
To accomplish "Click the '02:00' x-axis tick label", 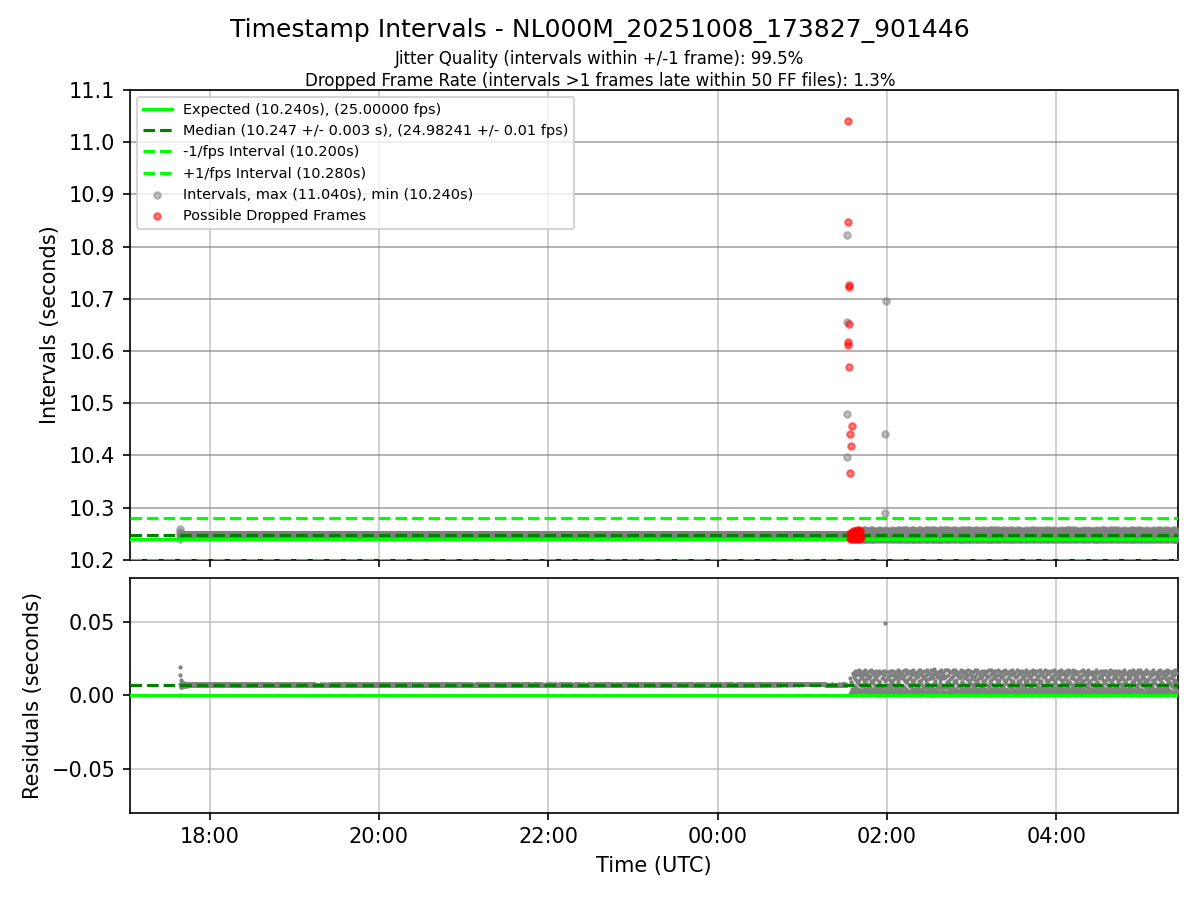I will pyautogui.click(x=887, y=835).
